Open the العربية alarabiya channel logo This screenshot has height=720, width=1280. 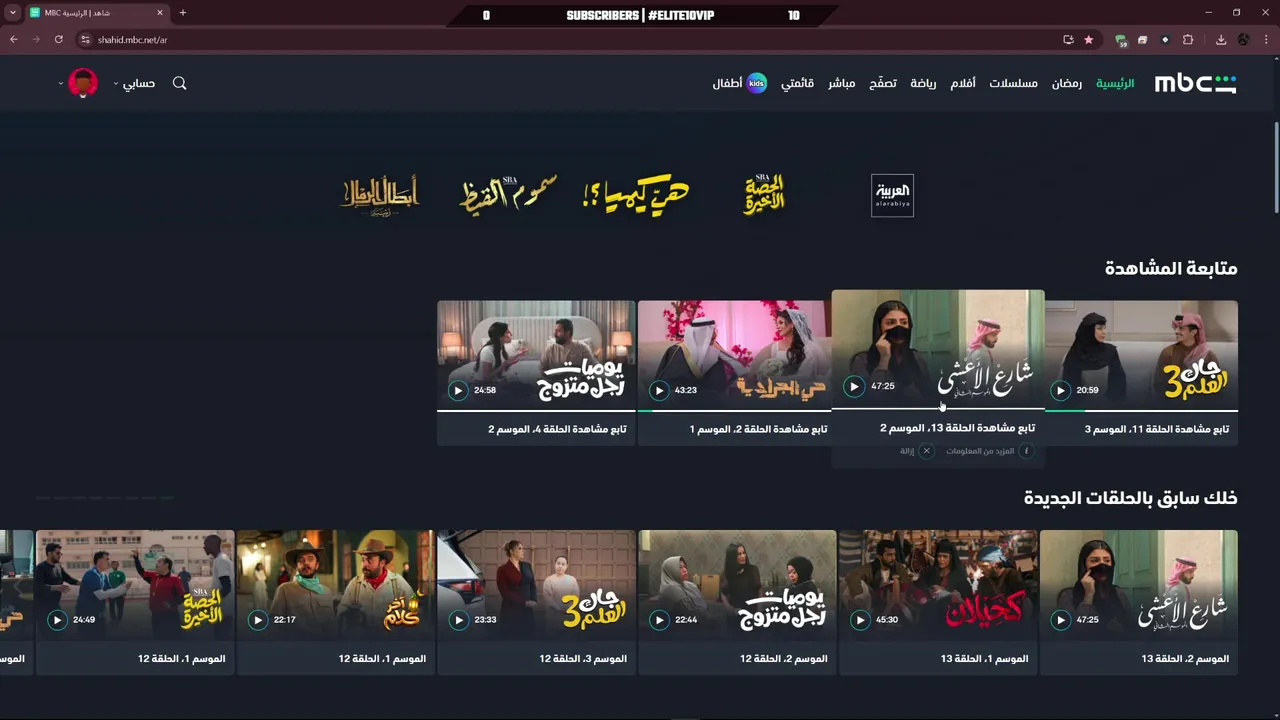point(892,195)
